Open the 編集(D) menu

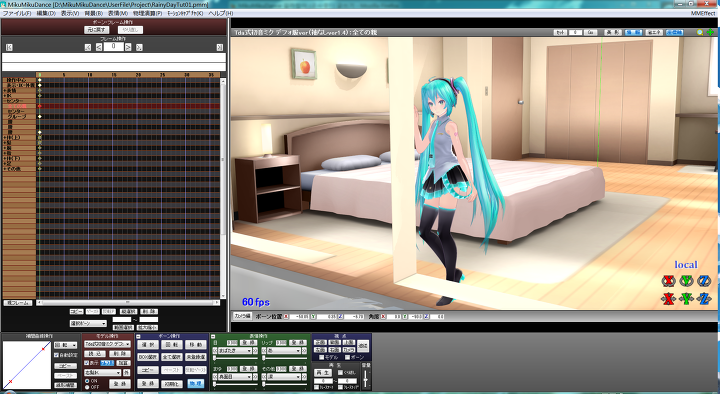click(x=46, y=13)
